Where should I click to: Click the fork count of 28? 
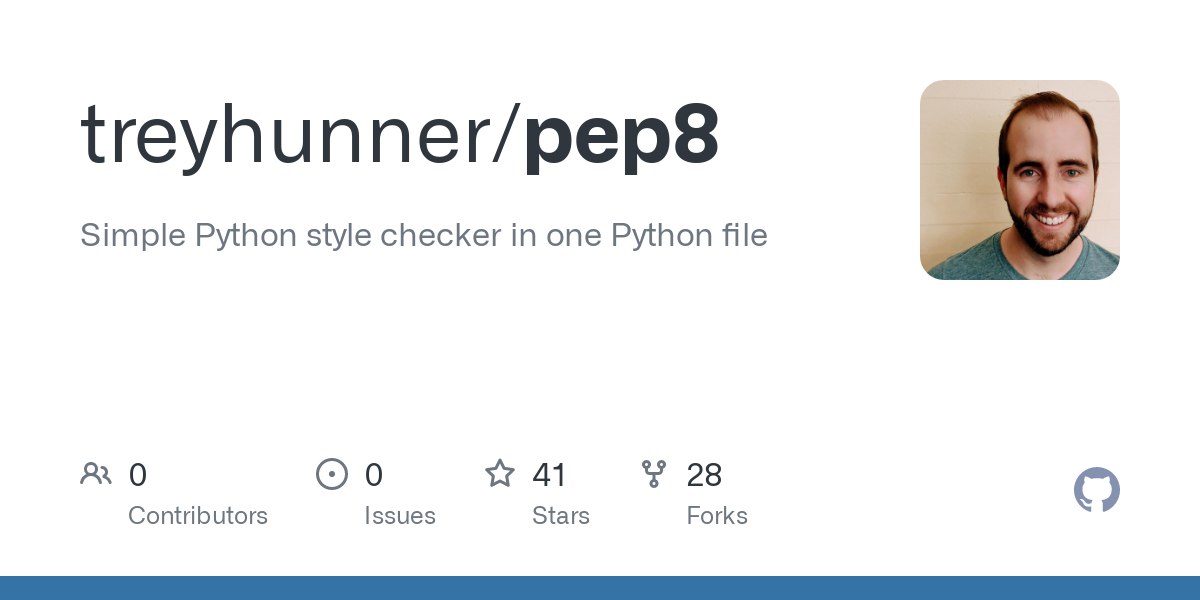[704, 475]
